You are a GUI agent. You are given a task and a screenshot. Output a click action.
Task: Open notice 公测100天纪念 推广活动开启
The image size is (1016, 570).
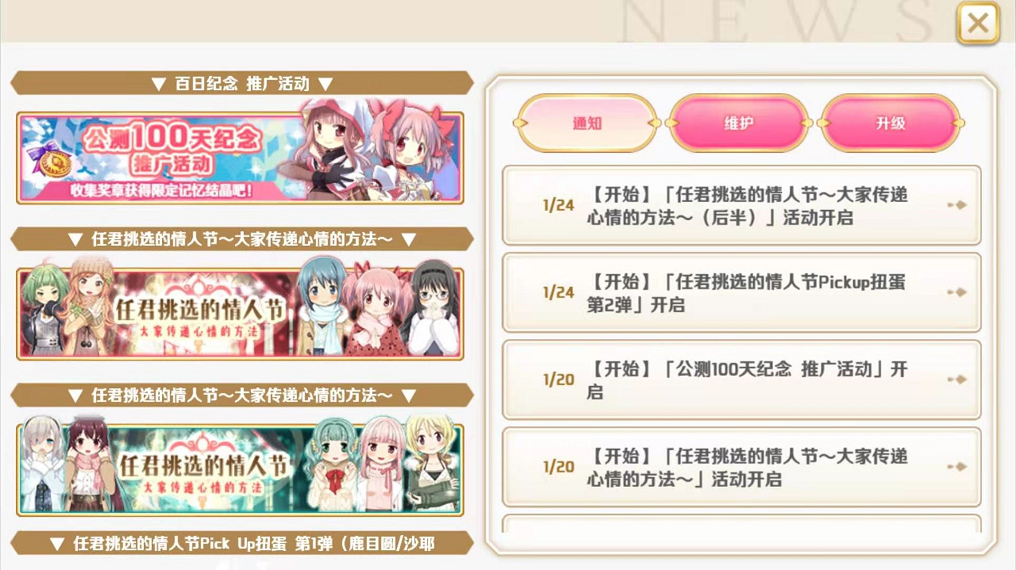(x=741, y=380)
